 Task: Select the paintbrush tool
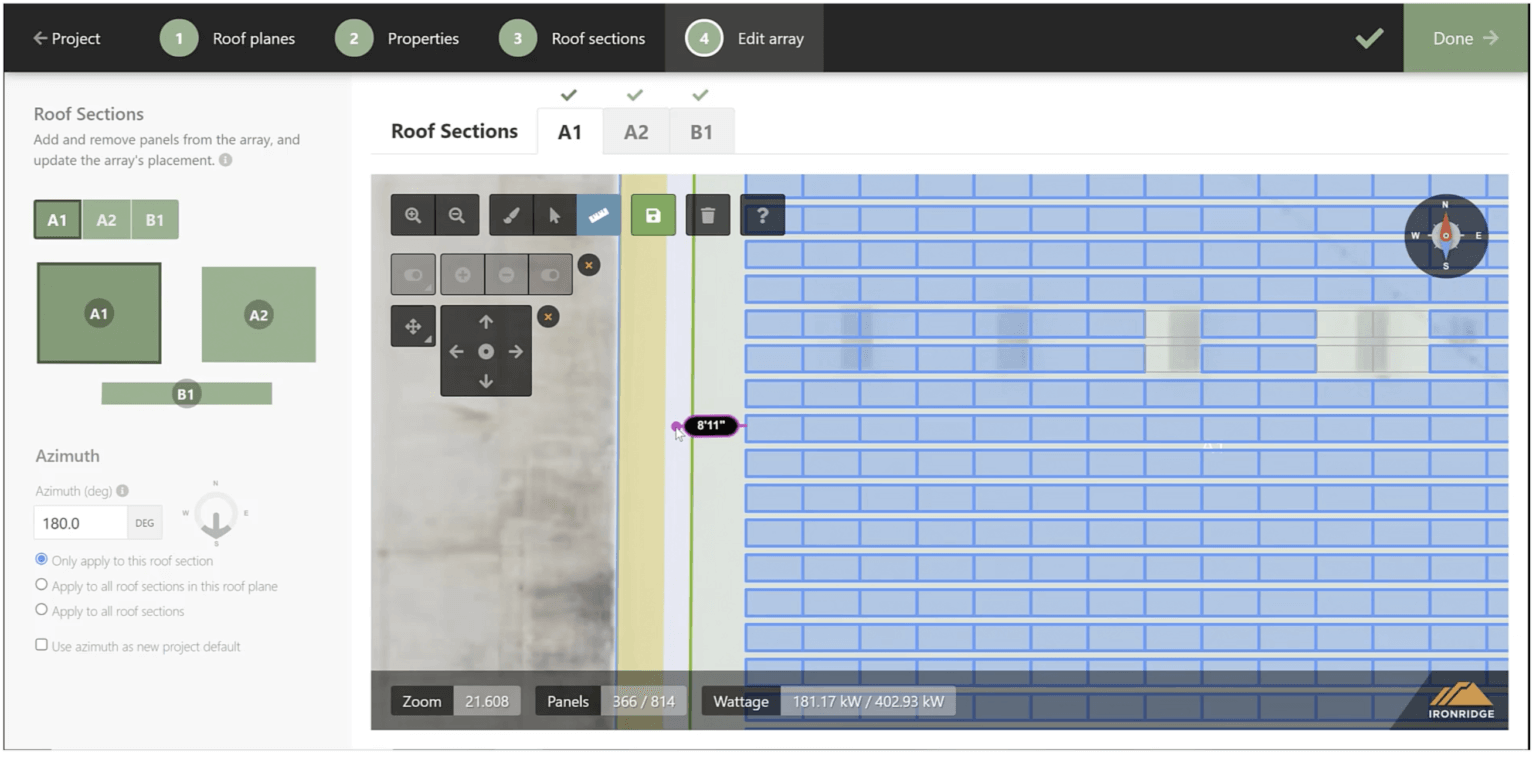(511, 215)
